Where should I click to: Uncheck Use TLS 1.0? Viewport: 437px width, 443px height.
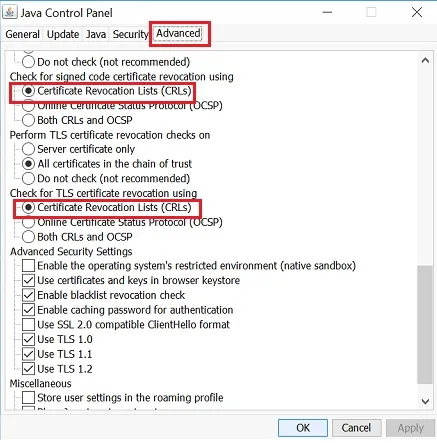point(28,339)
